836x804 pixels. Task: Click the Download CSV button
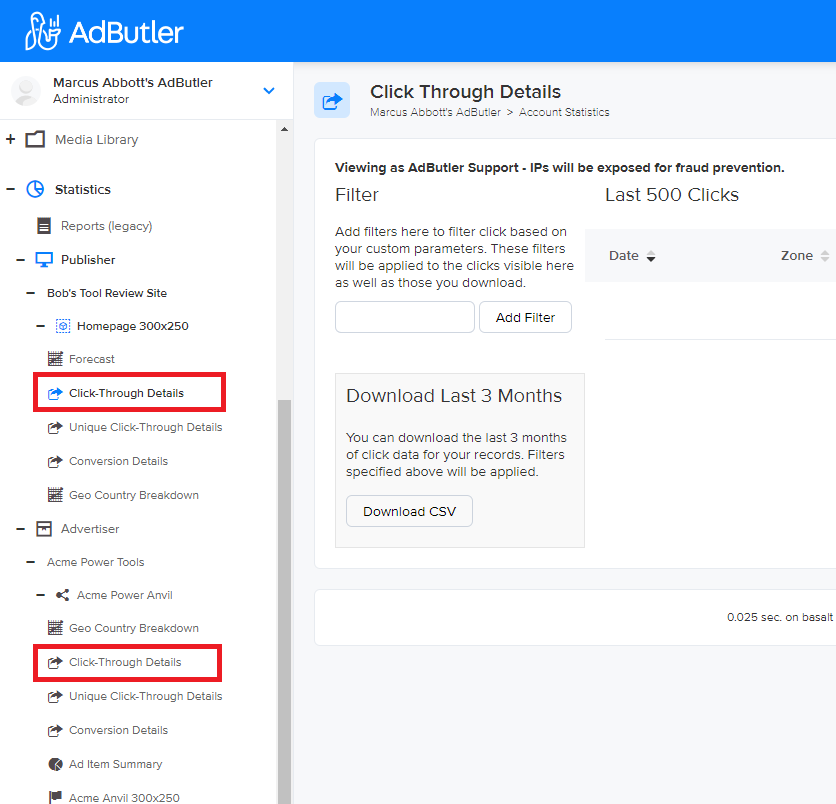pyautogui.click(x=409, y=511)
